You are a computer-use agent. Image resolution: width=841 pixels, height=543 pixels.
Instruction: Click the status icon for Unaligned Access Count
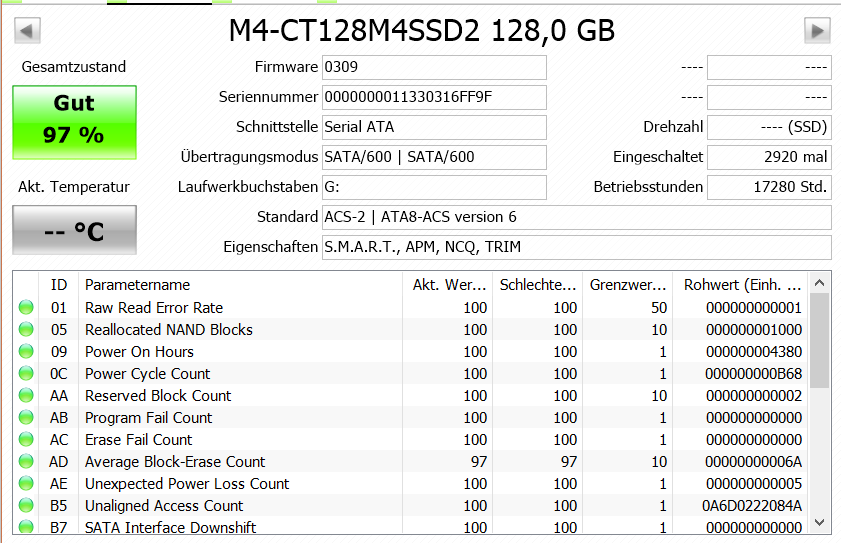[26, 505]
